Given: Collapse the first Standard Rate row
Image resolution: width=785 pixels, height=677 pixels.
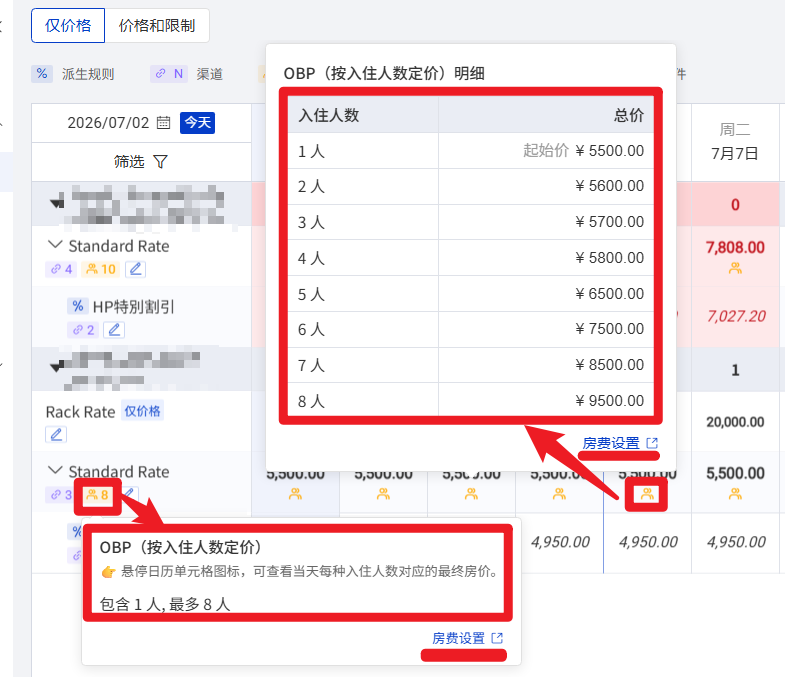Looking at the screenshot, I should (55, 245).
